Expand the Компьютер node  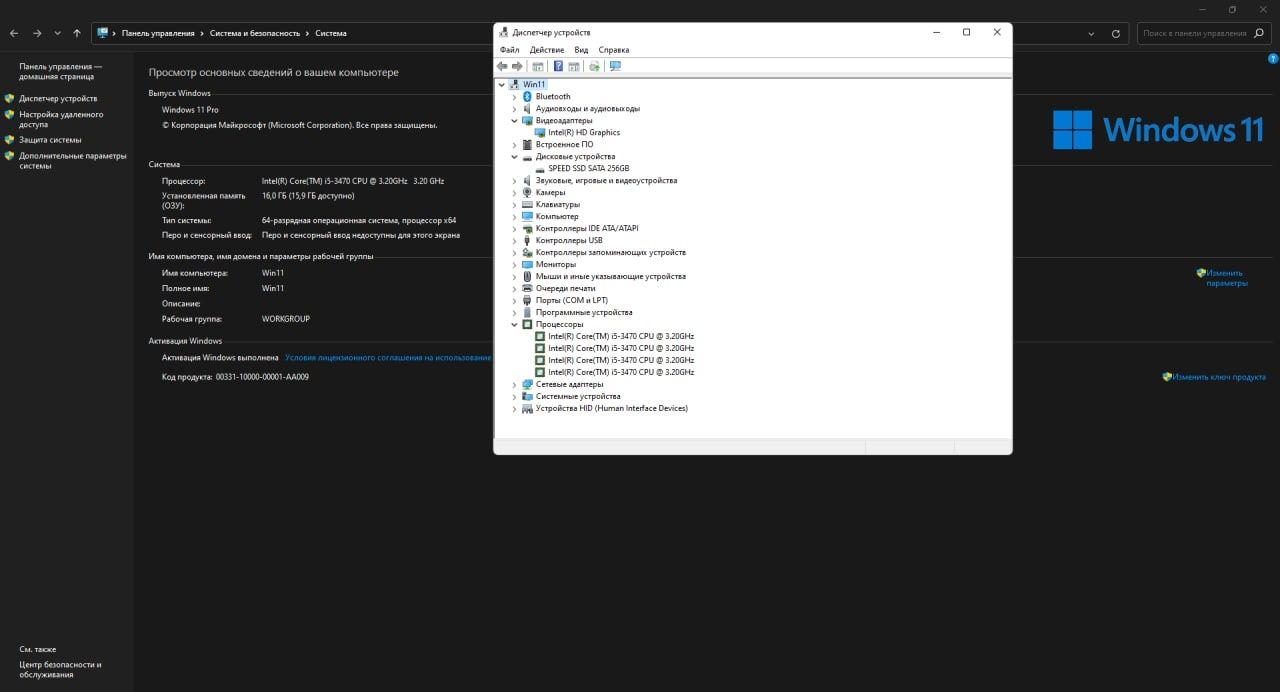click(x=515, y=216)
